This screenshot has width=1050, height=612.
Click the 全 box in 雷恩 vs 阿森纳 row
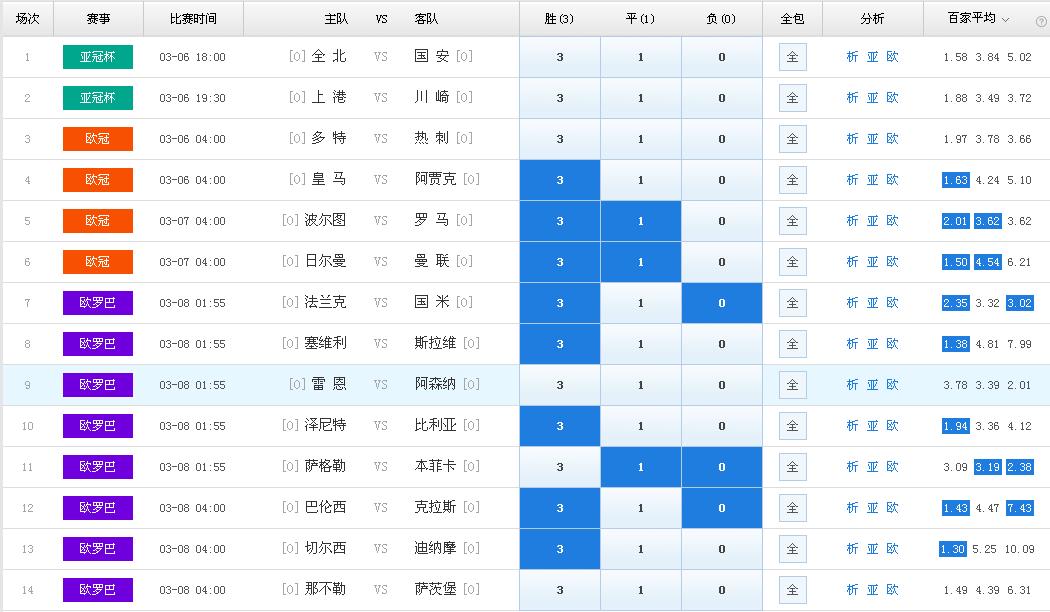coord(792,385)
